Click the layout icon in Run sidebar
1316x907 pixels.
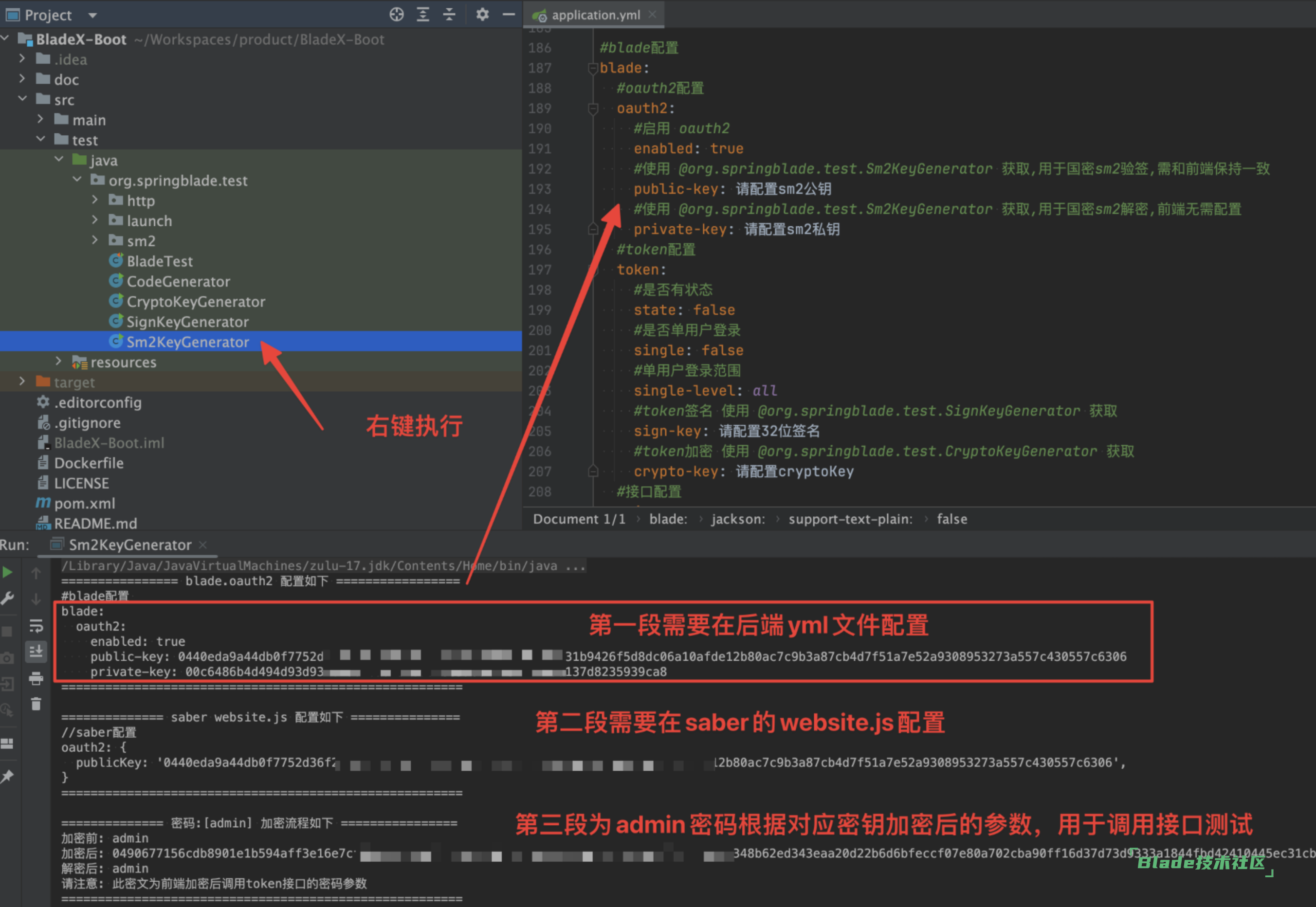click(7, 744)
